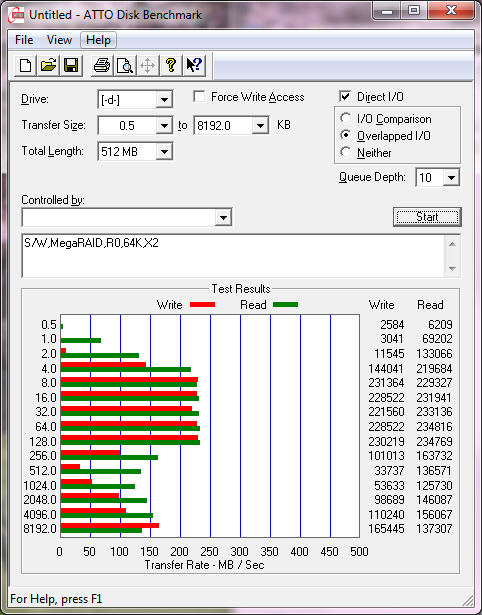Open the View menu
The height and width of the screenshot is (615, 482).
59,40
